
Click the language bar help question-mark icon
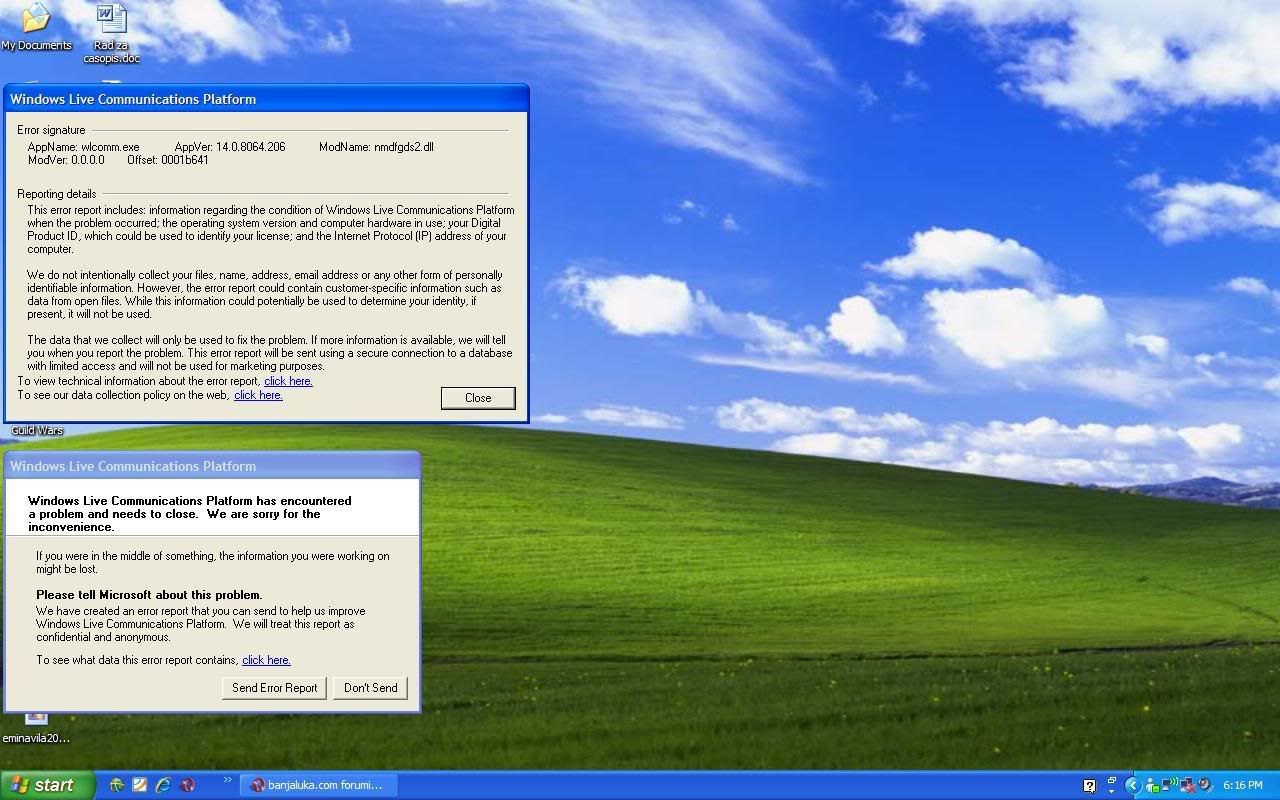(1089, 786)
